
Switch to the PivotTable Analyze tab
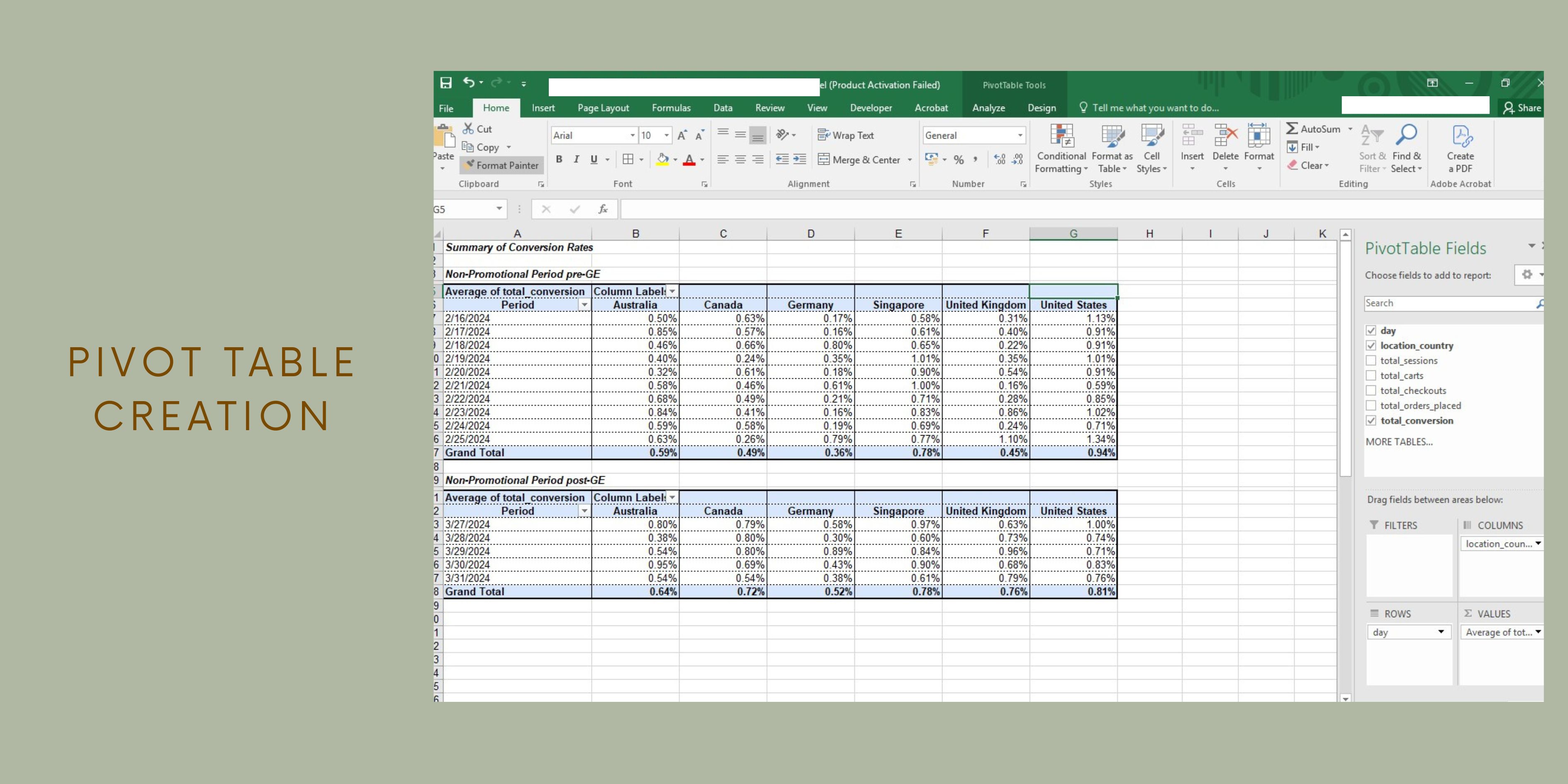tap(989, 108)
